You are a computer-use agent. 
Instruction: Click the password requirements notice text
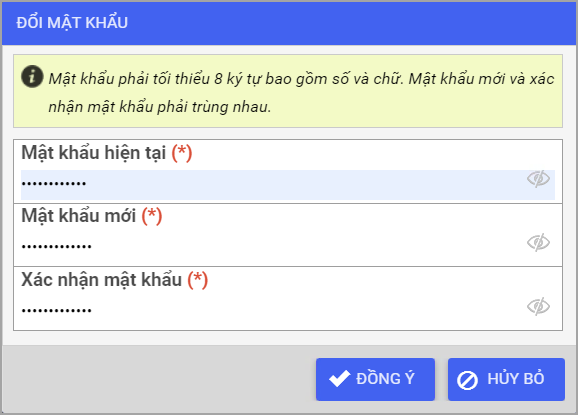click(301, 93)
